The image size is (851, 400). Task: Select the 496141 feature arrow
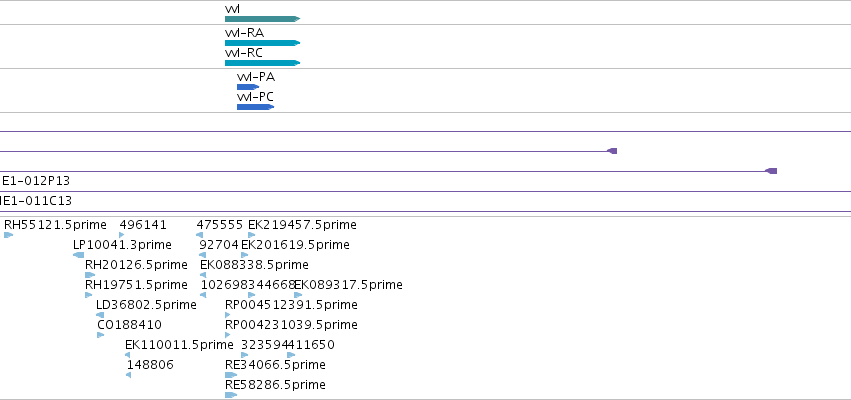[x=122, y=235]
